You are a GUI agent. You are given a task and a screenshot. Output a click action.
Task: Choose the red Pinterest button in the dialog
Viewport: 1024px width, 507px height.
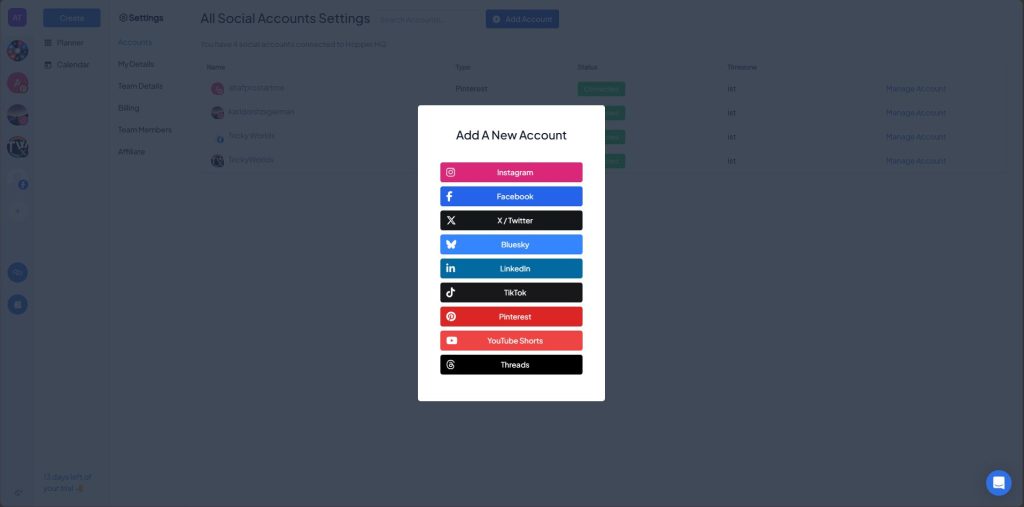(511, 317)
